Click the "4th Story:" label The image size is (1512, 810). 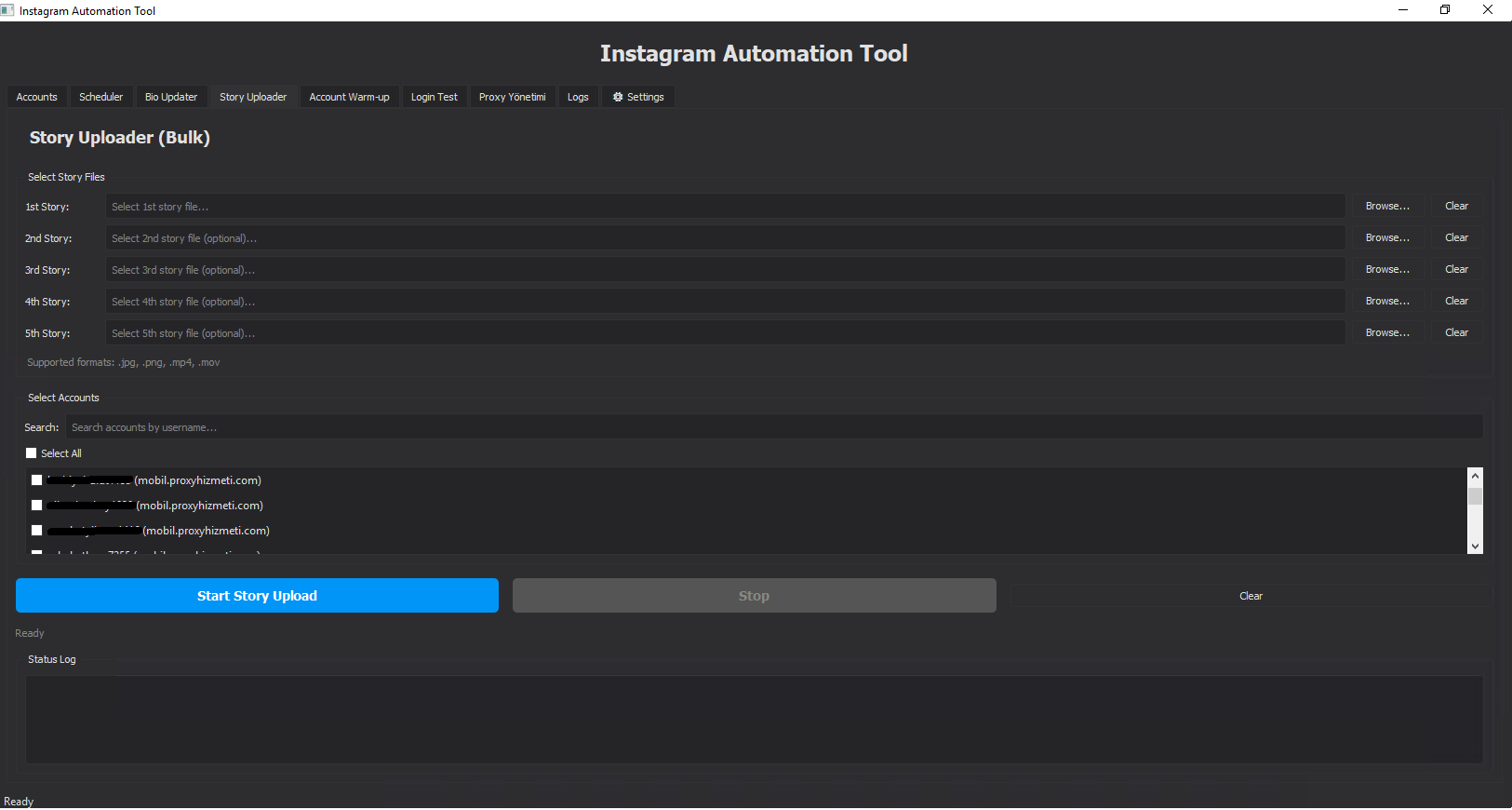point(47,302)
